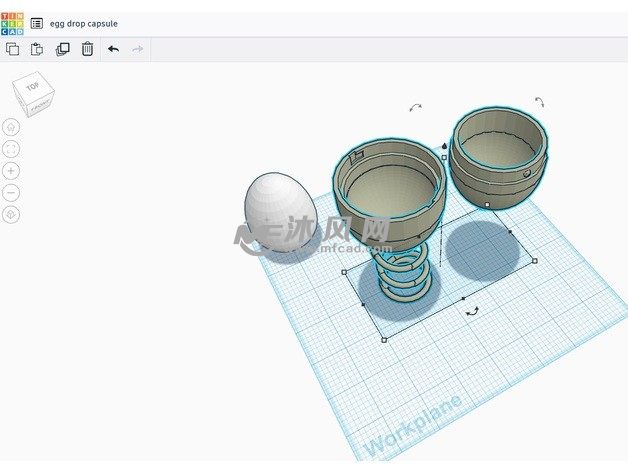Click the design name egg drop capsule
Viewport: 628px width, 472px height.
click(84, 23)
